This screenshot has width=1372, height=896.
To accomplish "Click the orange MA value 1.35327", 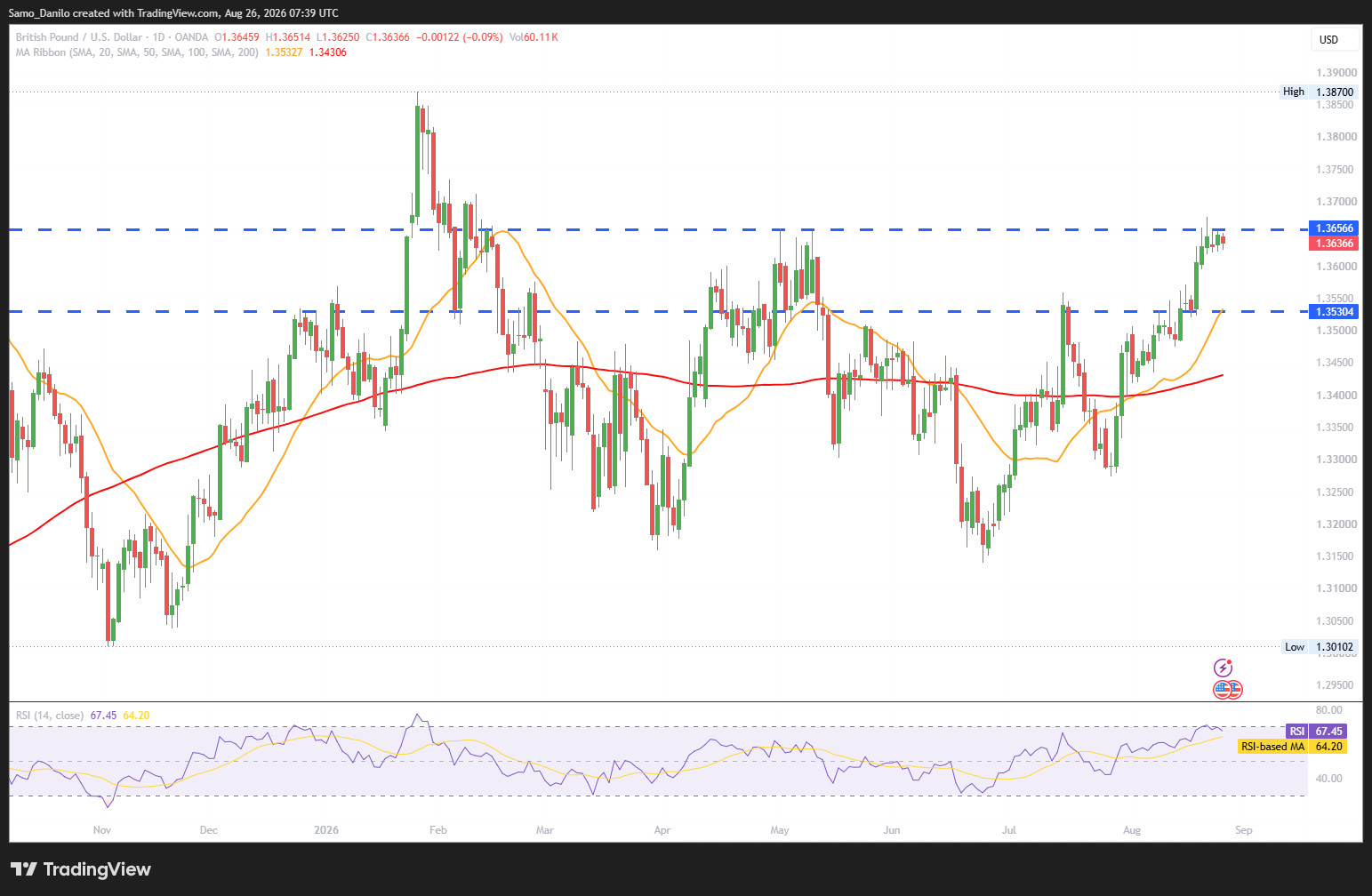I will 284,52.
